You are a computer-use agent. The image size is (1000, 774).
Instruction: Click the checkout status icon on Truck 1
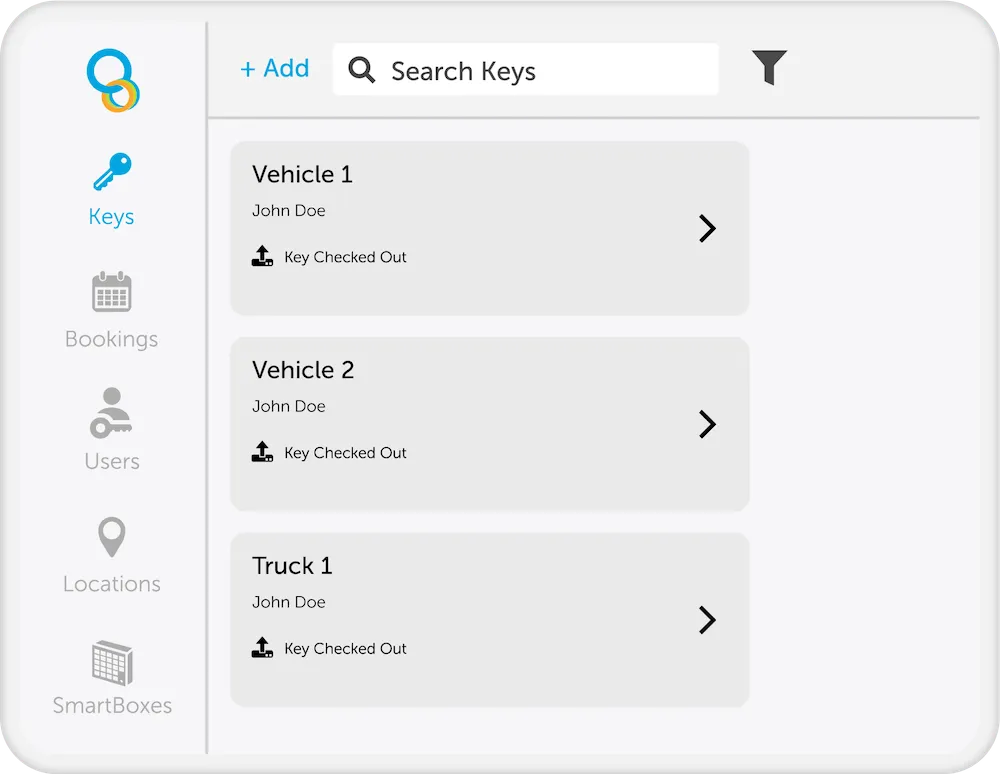pos(262,648)
